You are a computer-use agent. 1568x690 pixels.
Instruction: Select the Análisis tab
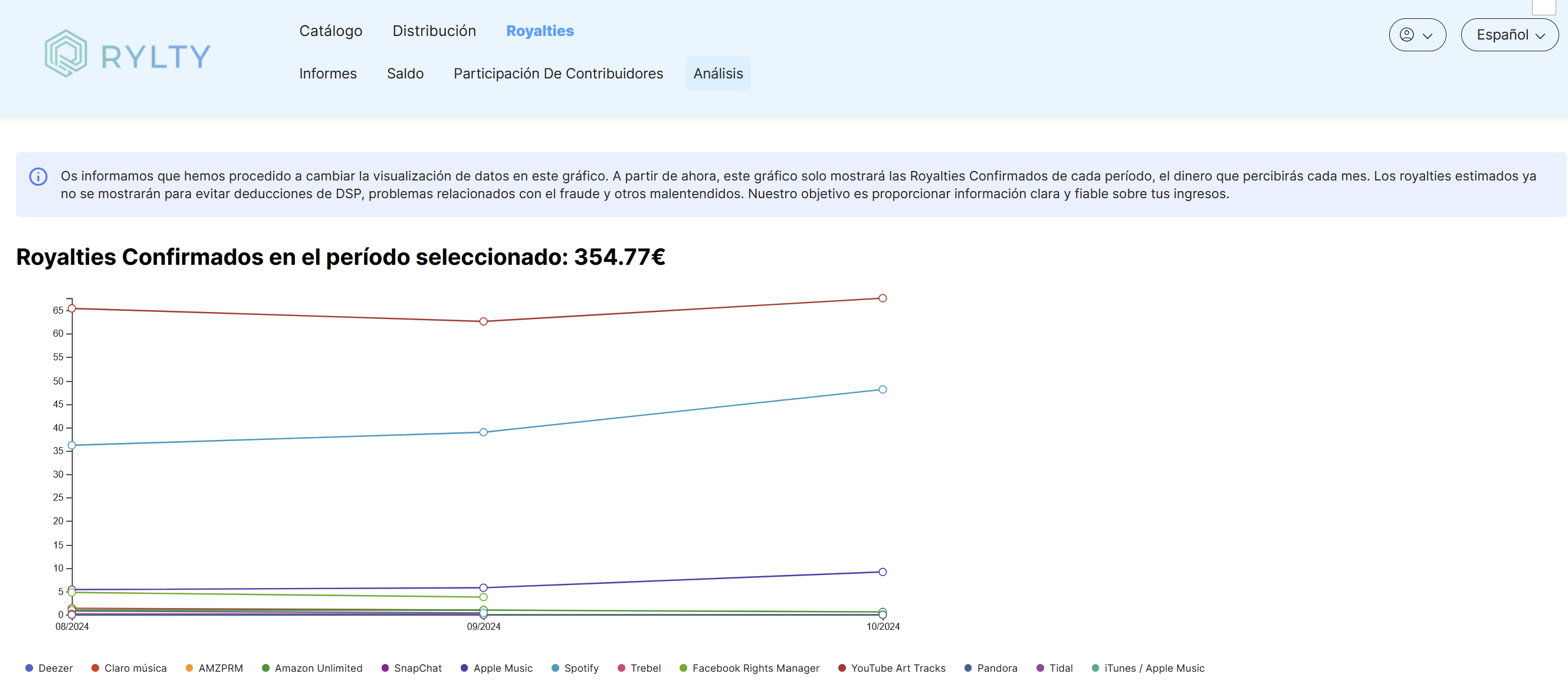point(719,74)
